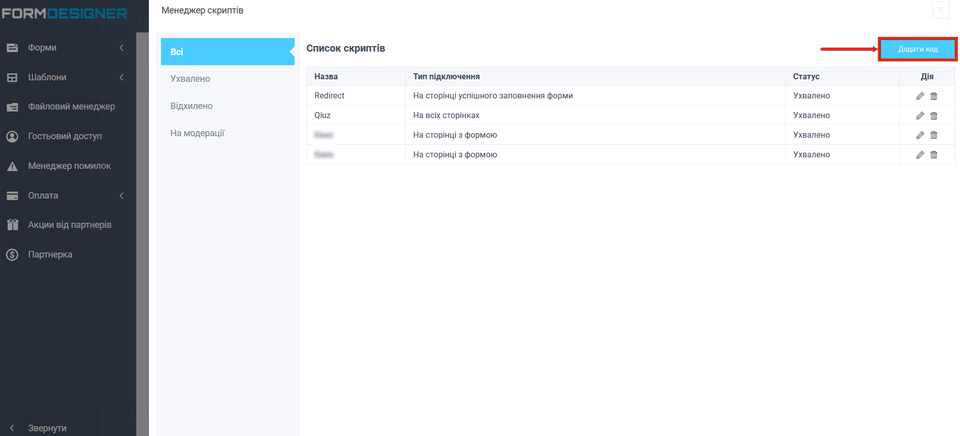The width and height of the screenshot is (960, 436).
Task: Open the На модерації filter tab
Action: pos(198,133)
